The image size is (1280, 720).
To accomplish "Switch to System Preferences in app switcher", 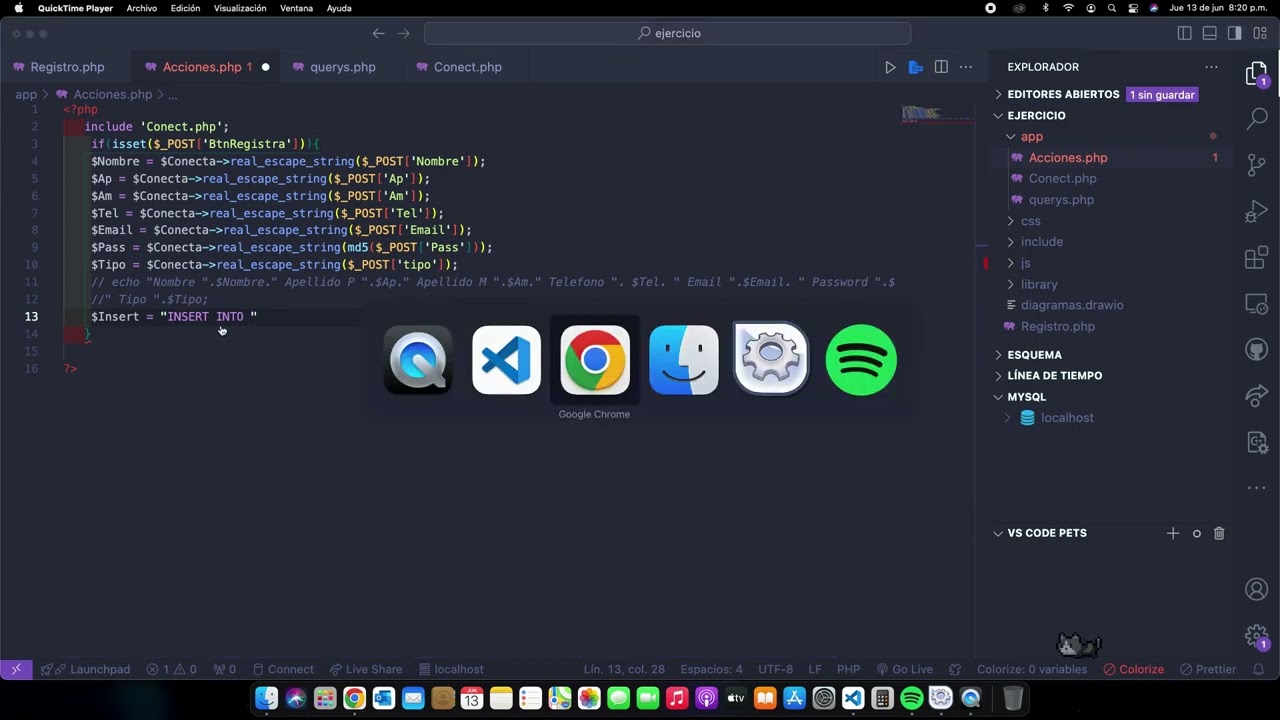I will pos(771,360).
